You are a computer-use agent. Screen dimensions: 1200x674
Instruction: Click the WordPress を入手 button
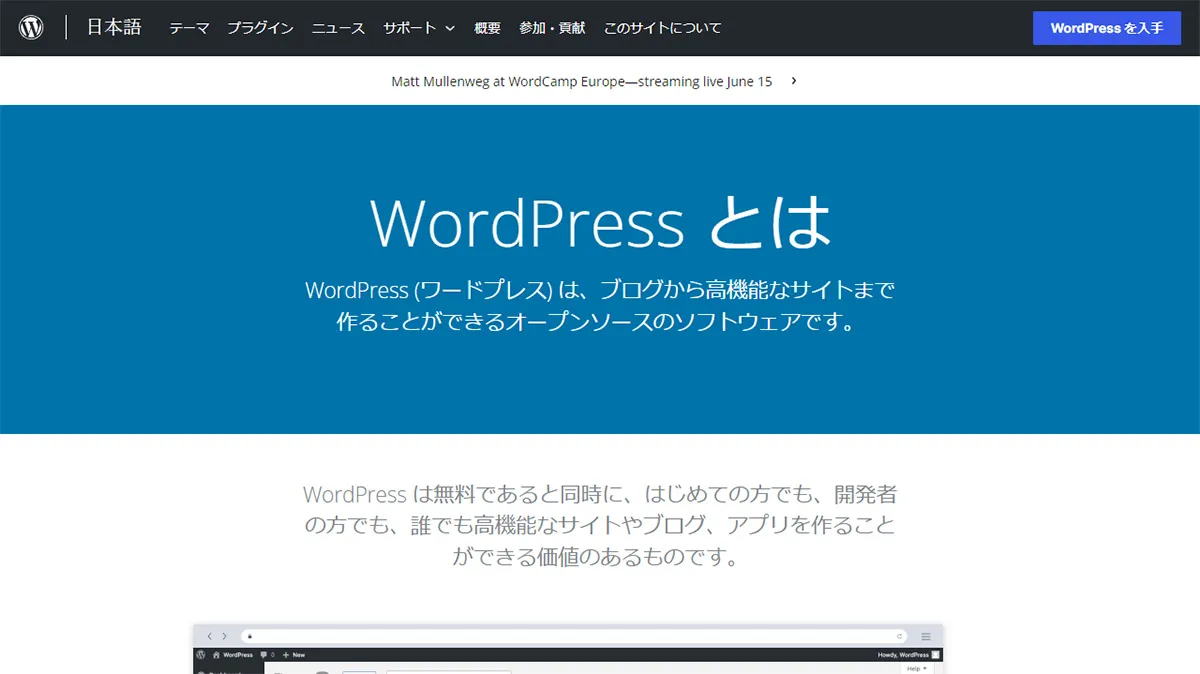[x=1107, y=27]
